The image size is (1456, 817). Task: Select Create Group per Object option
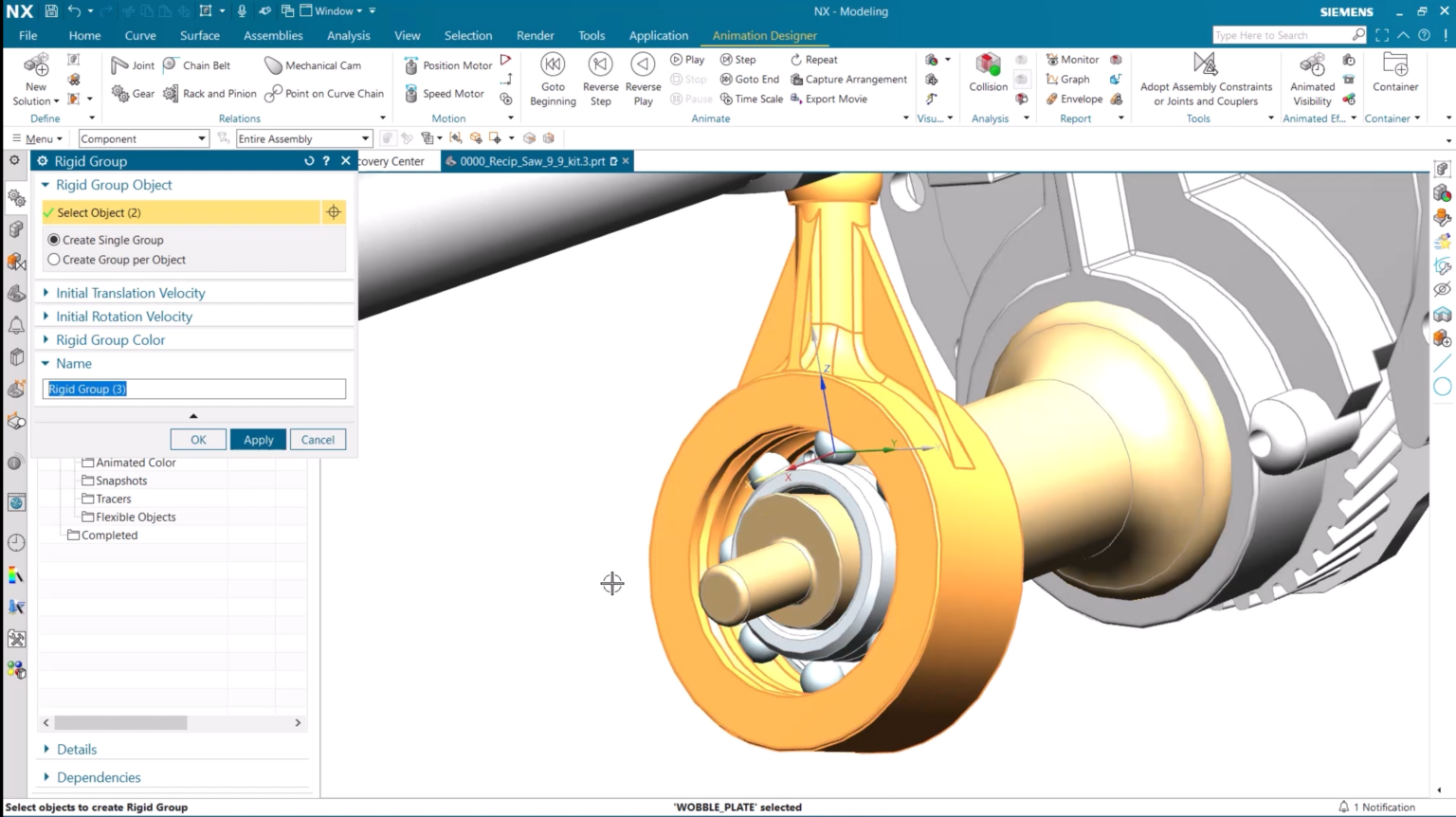click(54, 260)
